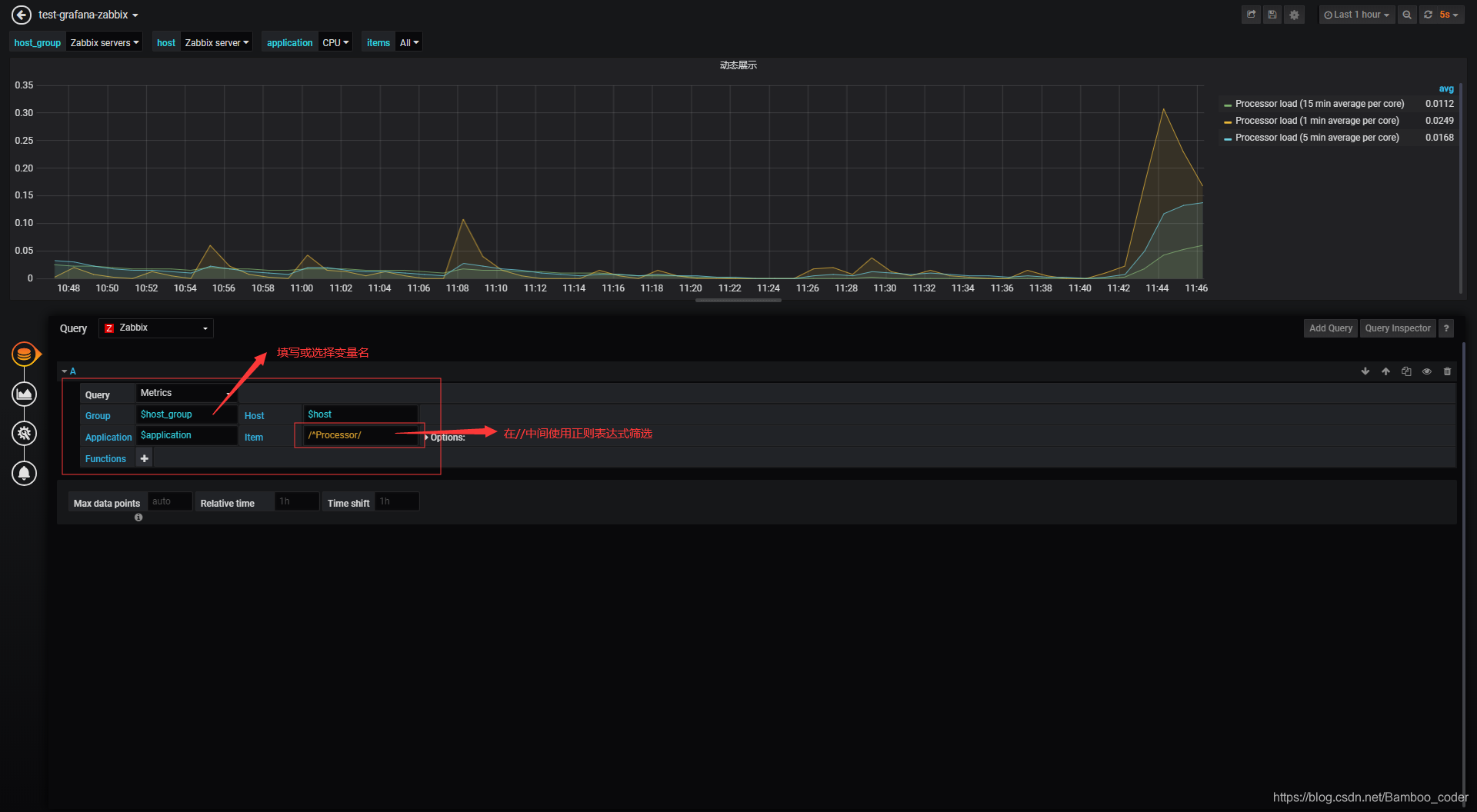The image size is (1477, 812).
Task: Sort legend by avg column
Action: tap(1446, 88)
